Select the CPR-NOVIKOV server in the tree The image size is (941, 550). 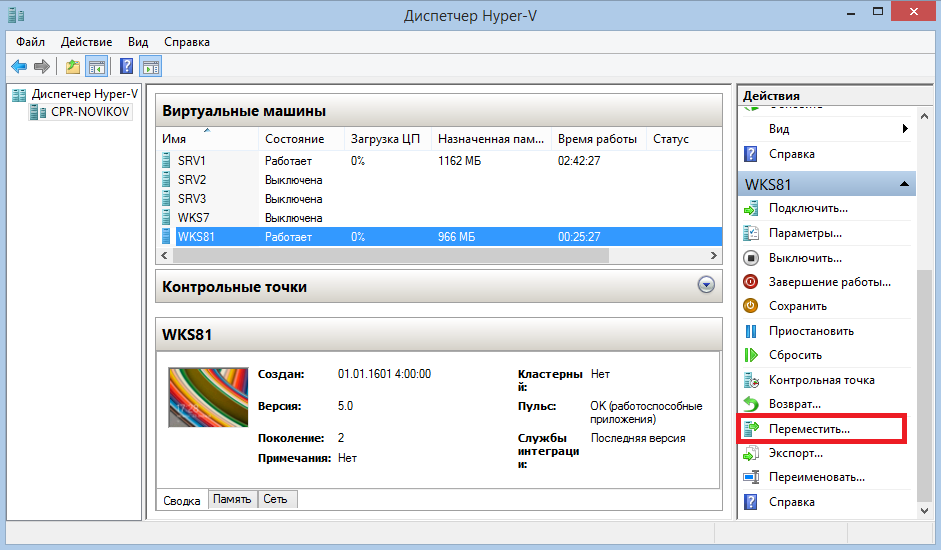[90, 112]
